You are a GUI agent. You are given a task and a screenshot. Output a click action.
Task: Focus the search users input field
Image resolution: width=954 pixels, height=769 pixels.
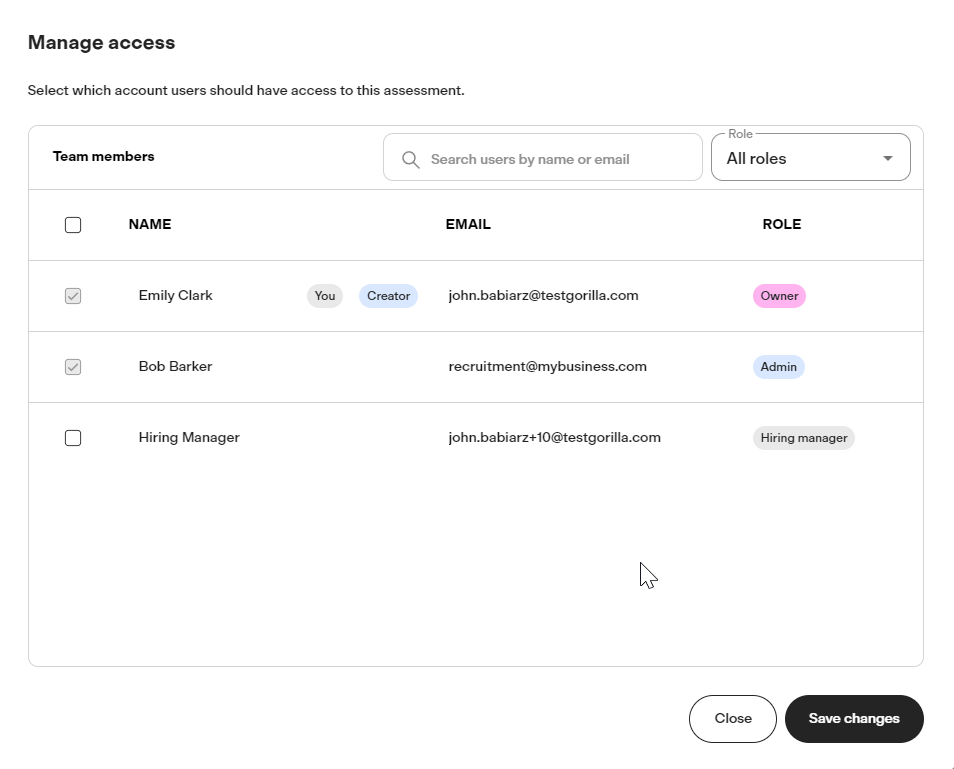(543, 158)
